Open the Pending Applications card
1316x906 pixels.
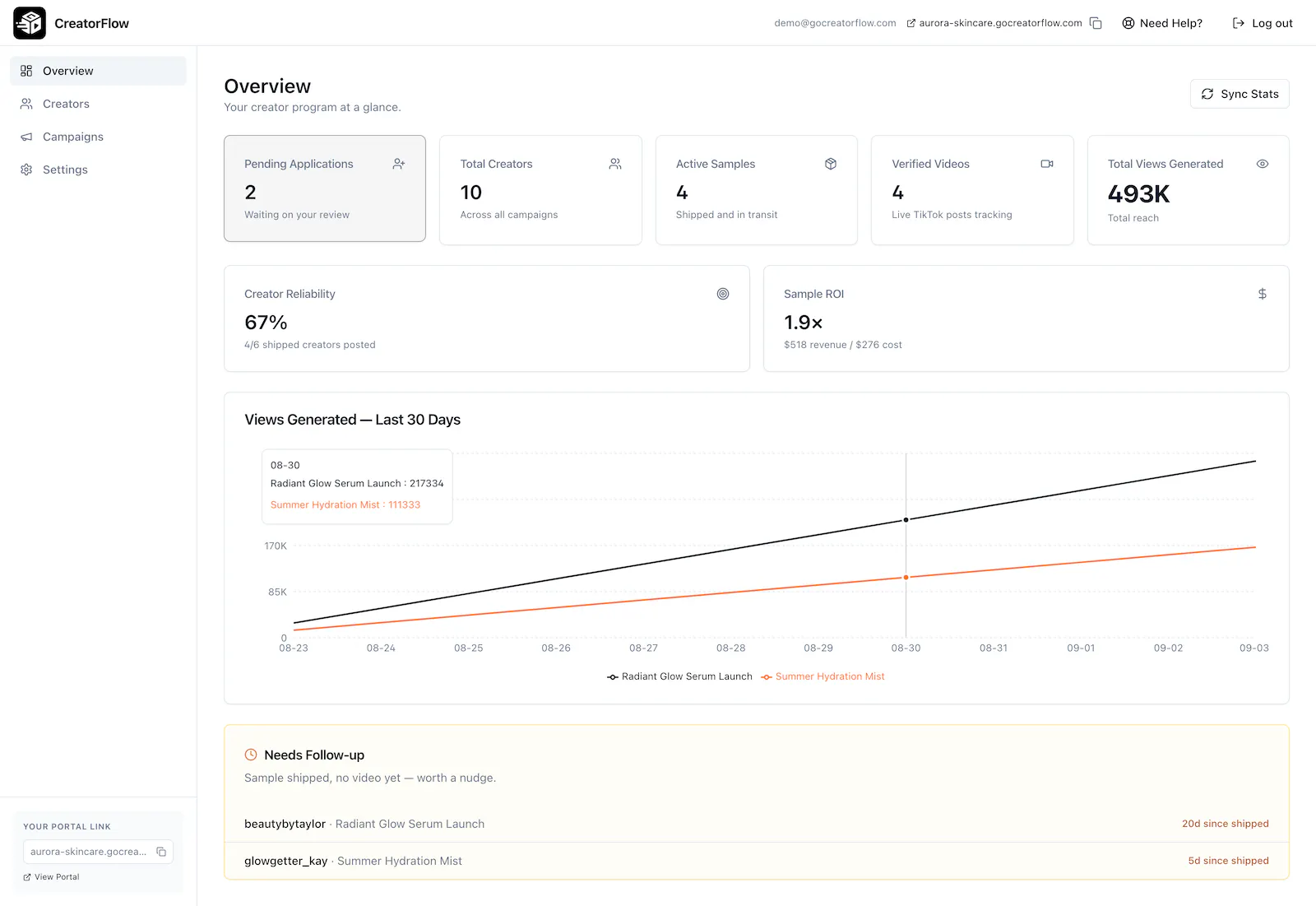tap(325, 188)
